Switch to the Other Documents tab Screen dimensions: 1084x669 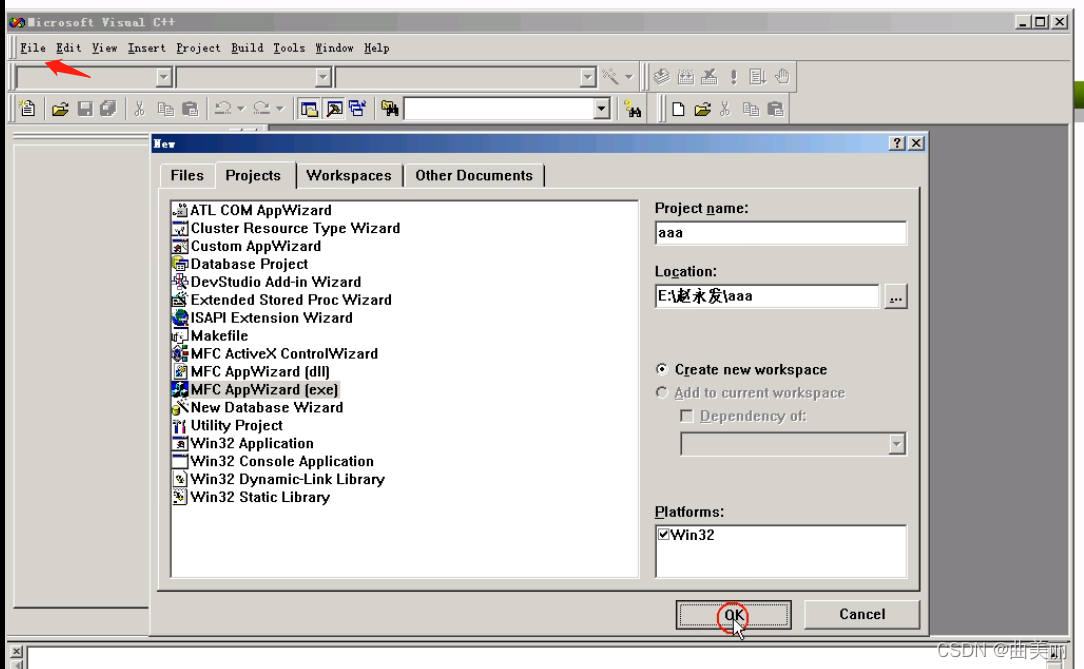474,176
